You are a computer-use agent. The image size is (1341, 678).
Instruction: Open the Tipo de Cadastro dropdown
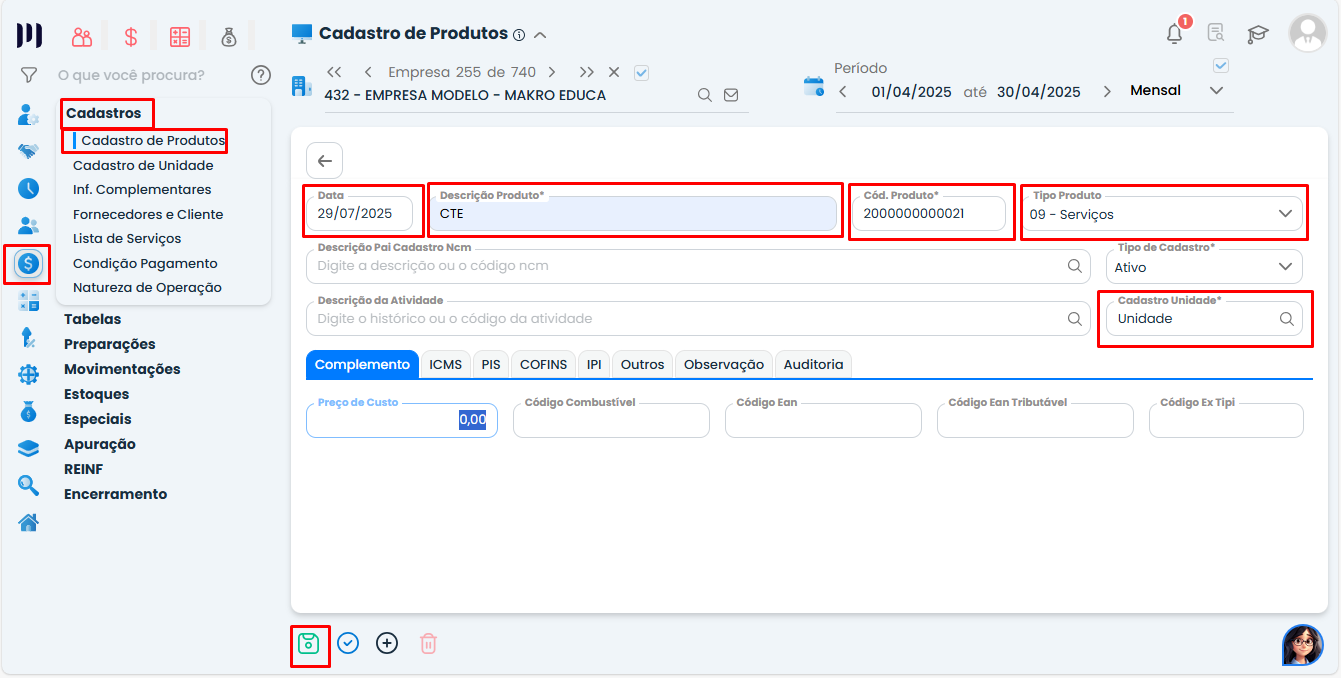point(1285,267)
